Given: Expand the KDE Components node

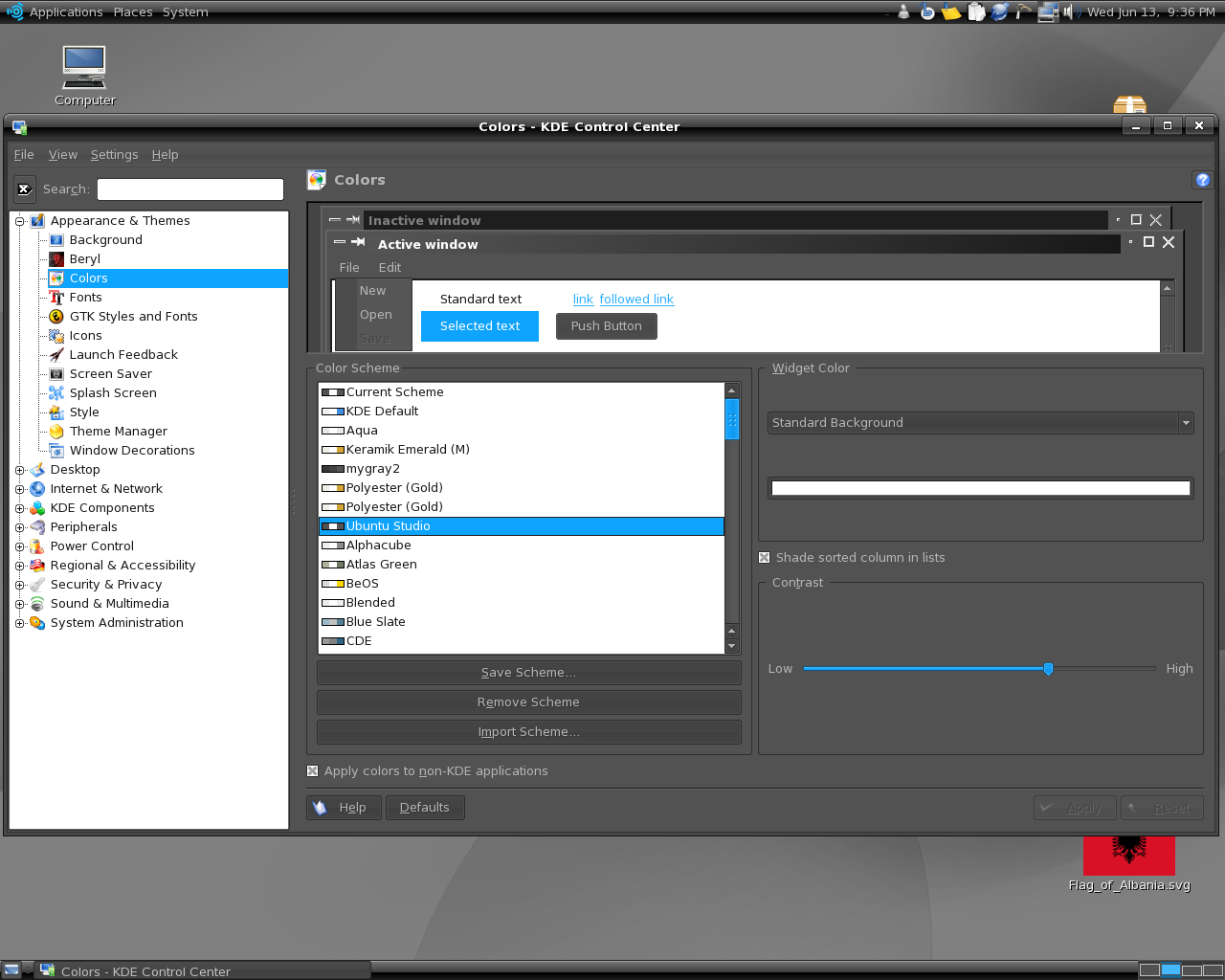Looking at the screenshot, I should pos(19,508).
